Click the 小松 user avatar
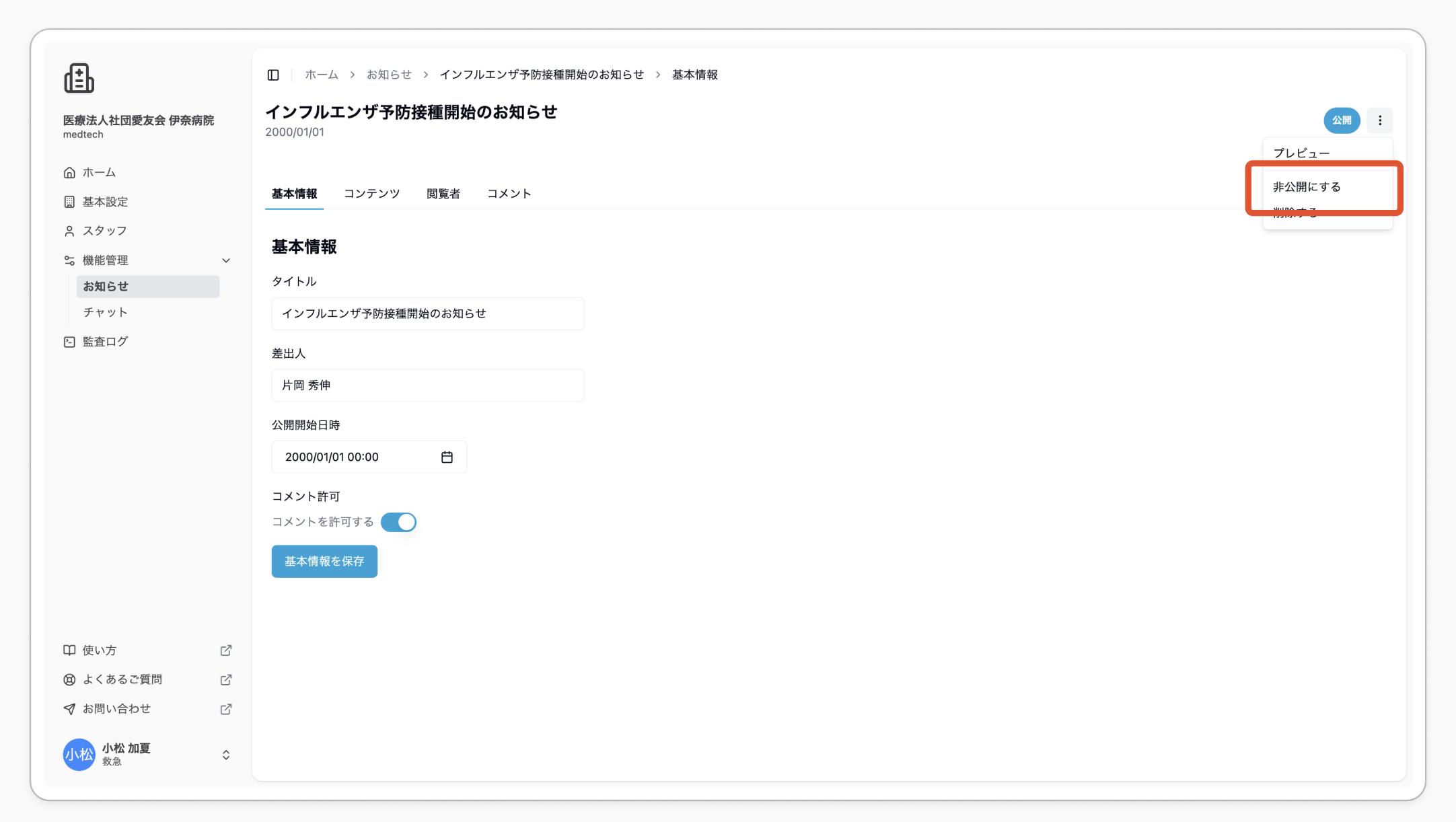 (x=79, y=755)
